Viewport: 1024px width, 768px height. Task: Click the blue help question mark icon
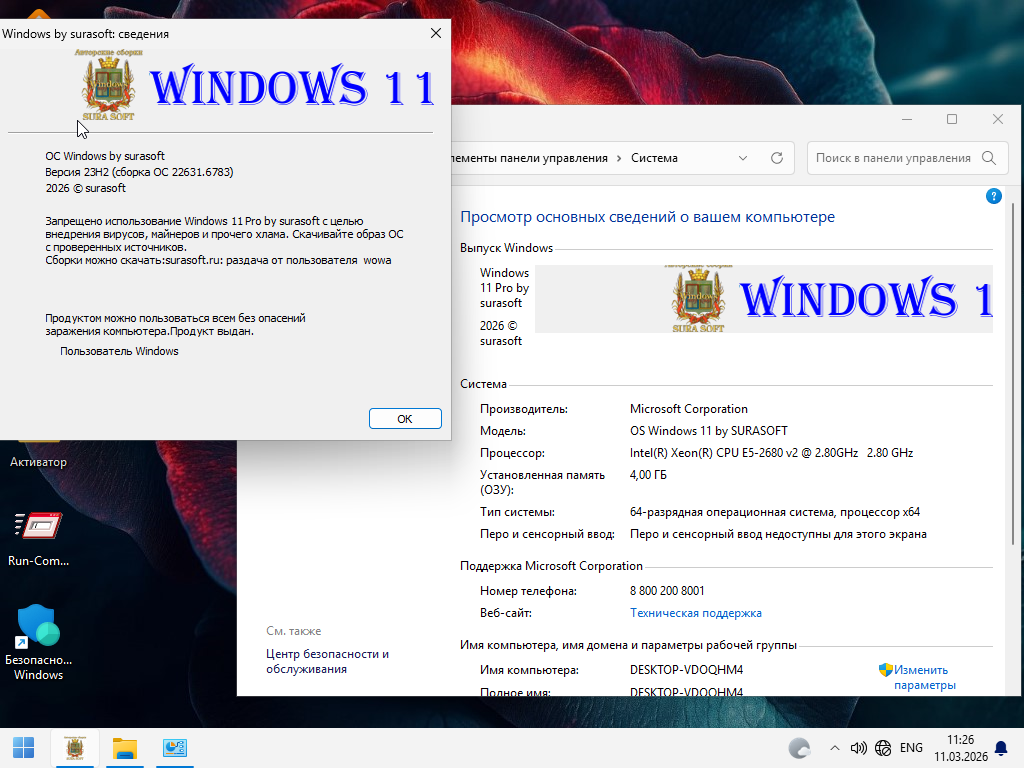coord(993,196)
